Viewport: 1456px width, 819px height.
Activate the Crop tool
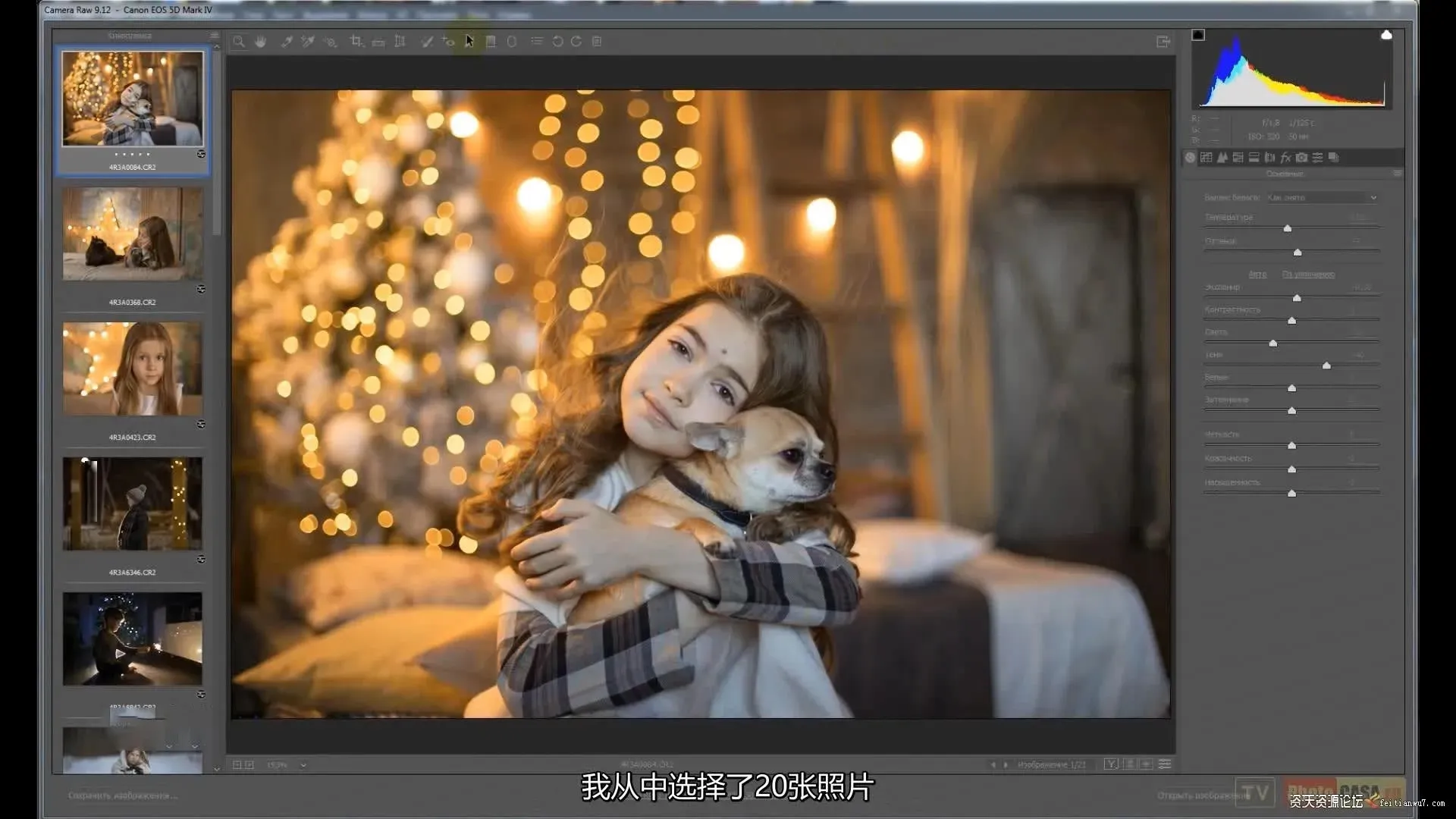tap(356, 42)
